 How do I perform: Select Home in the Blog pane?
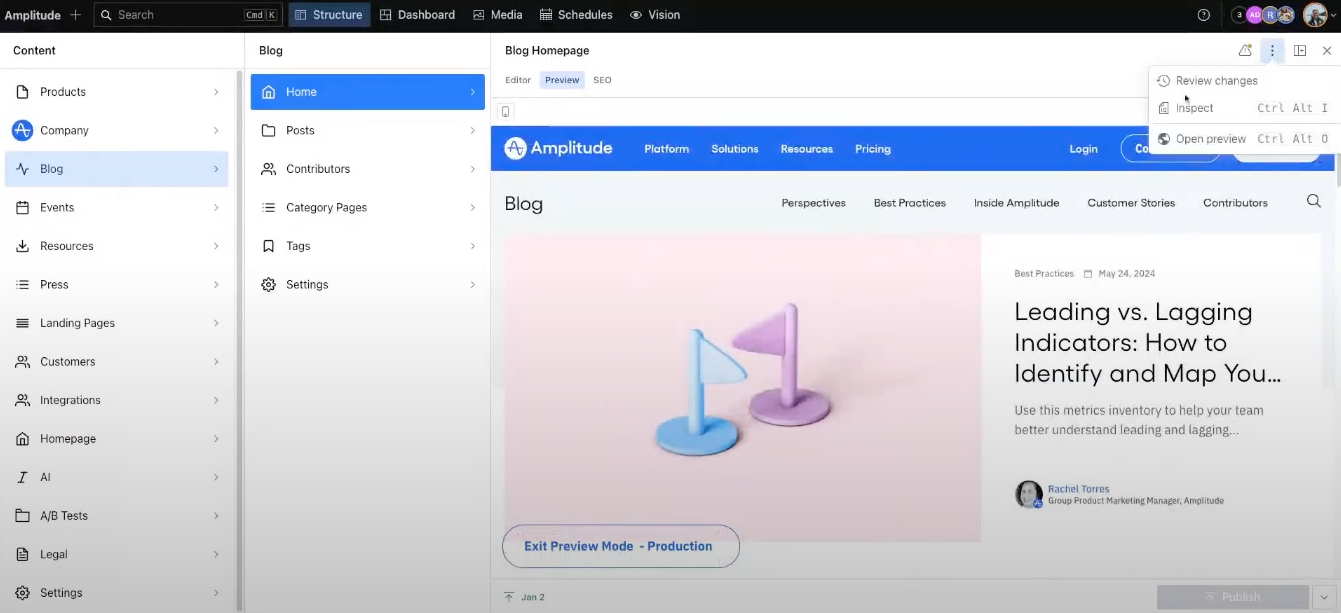(x=368, y=92)
